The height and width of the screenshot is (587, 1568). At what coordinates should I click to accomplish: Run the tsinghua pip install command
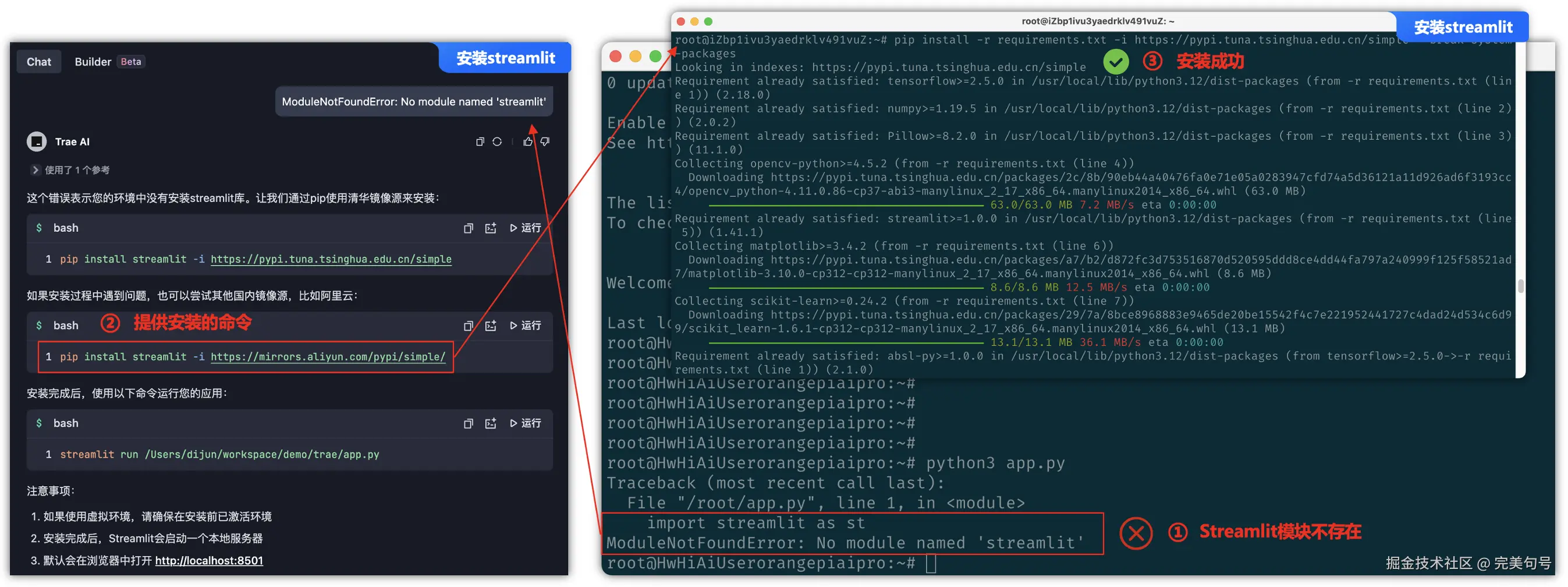tap(526, 228)
